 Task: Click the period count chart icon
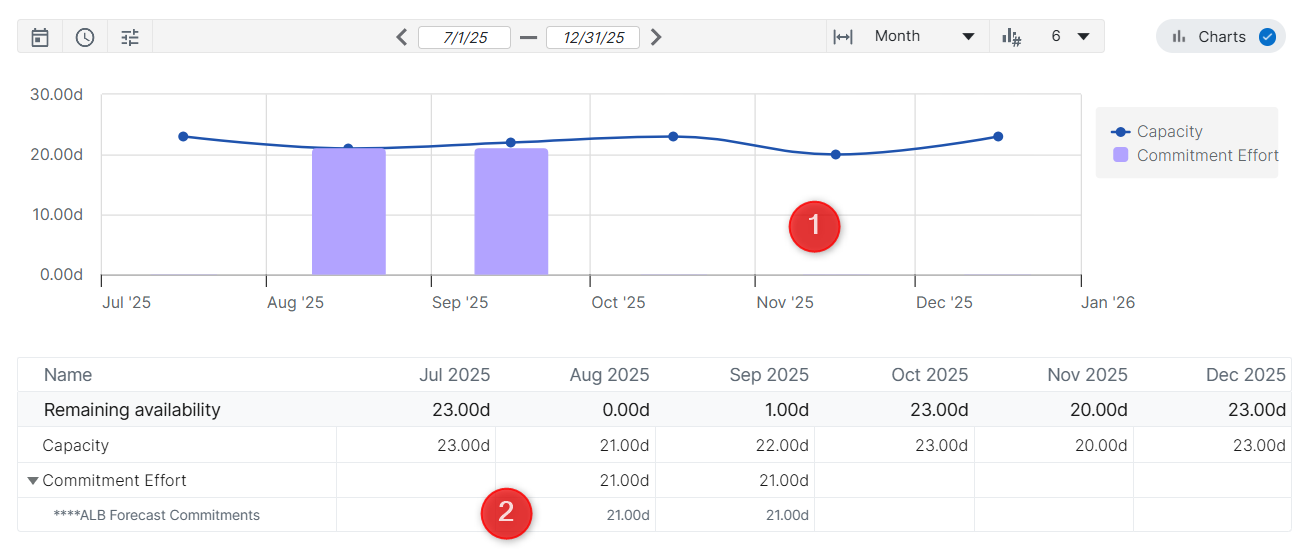1011,37
